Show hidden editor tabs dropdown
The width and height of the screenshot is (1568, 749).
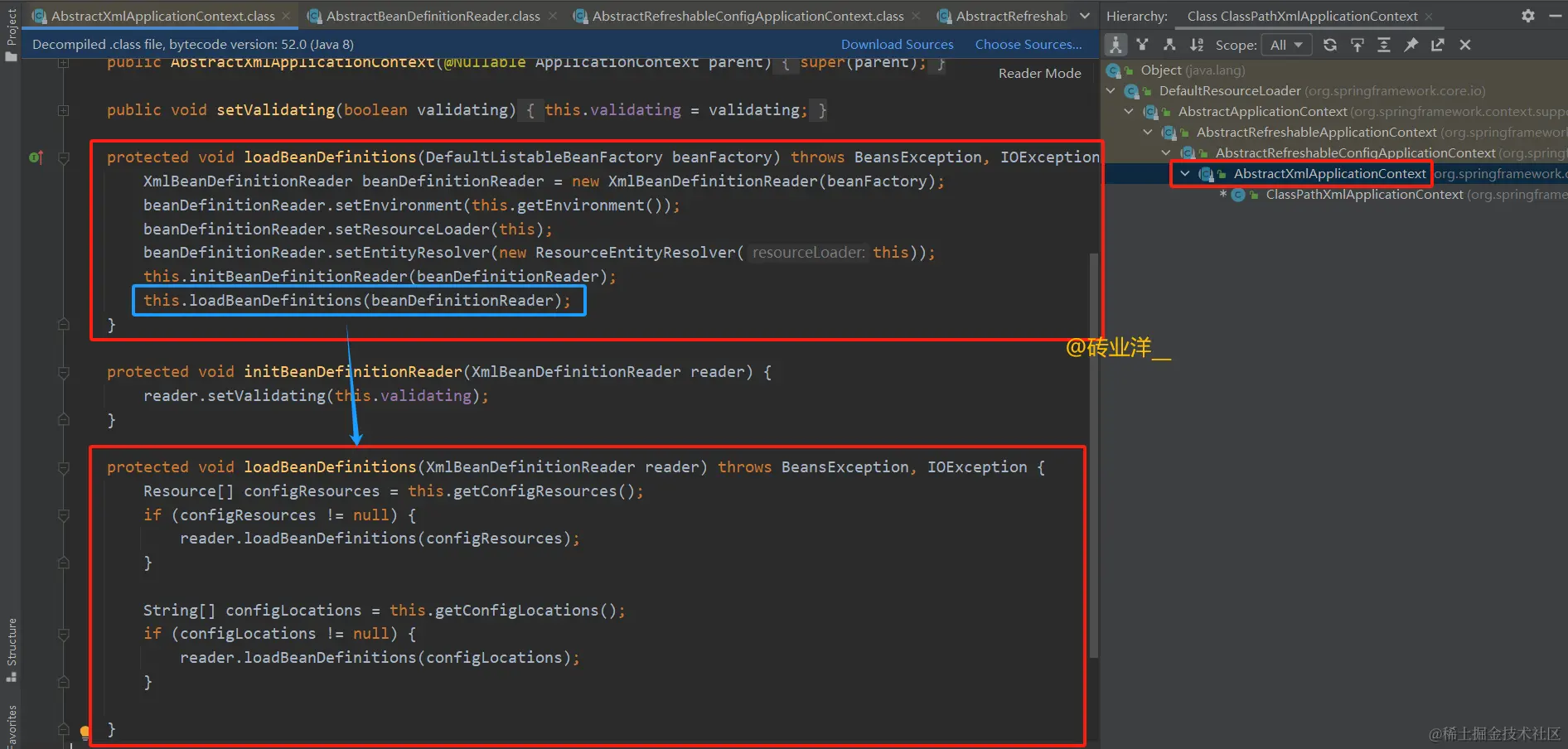[x=1085, y=16]
